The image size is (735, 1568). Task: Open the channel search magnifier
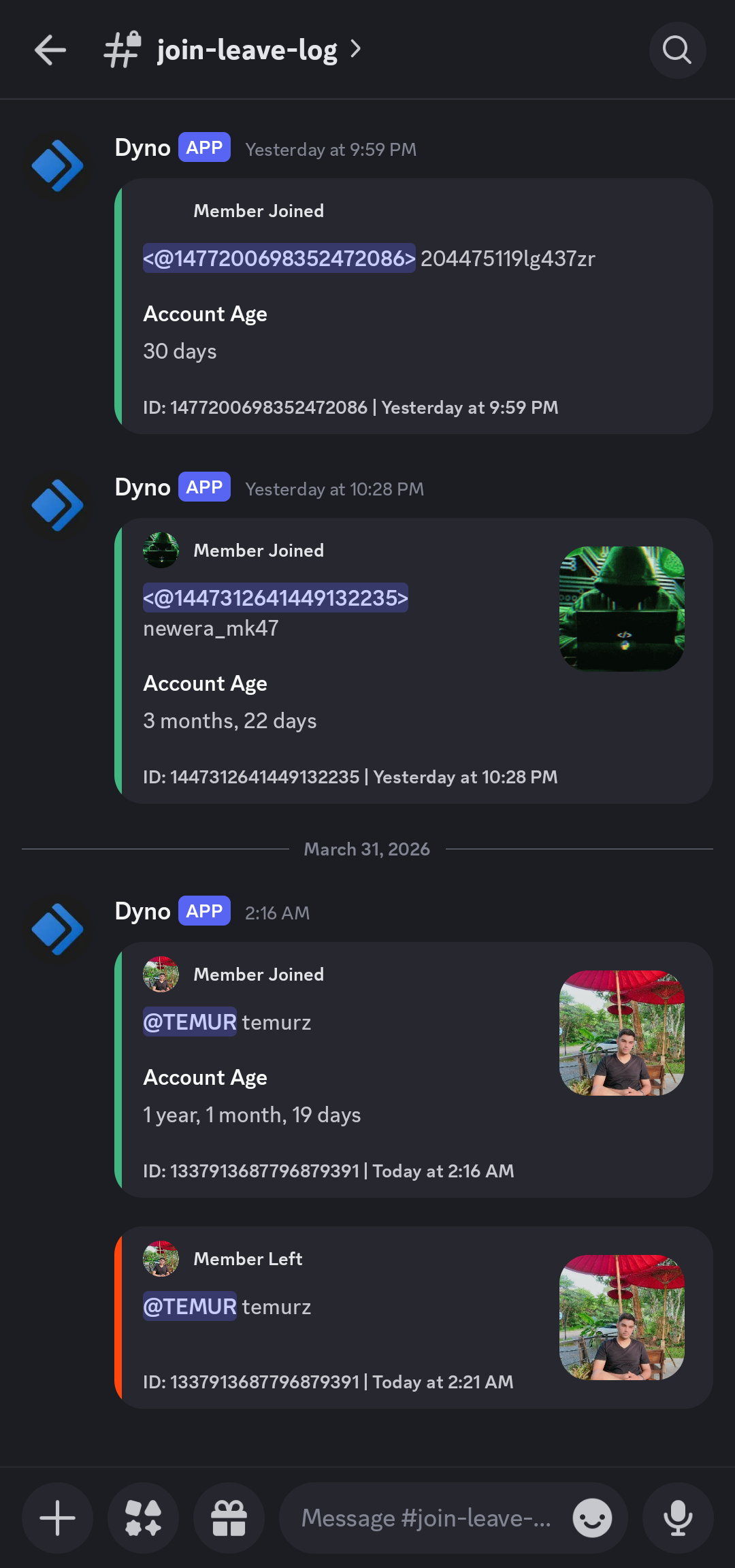[677, 50]
